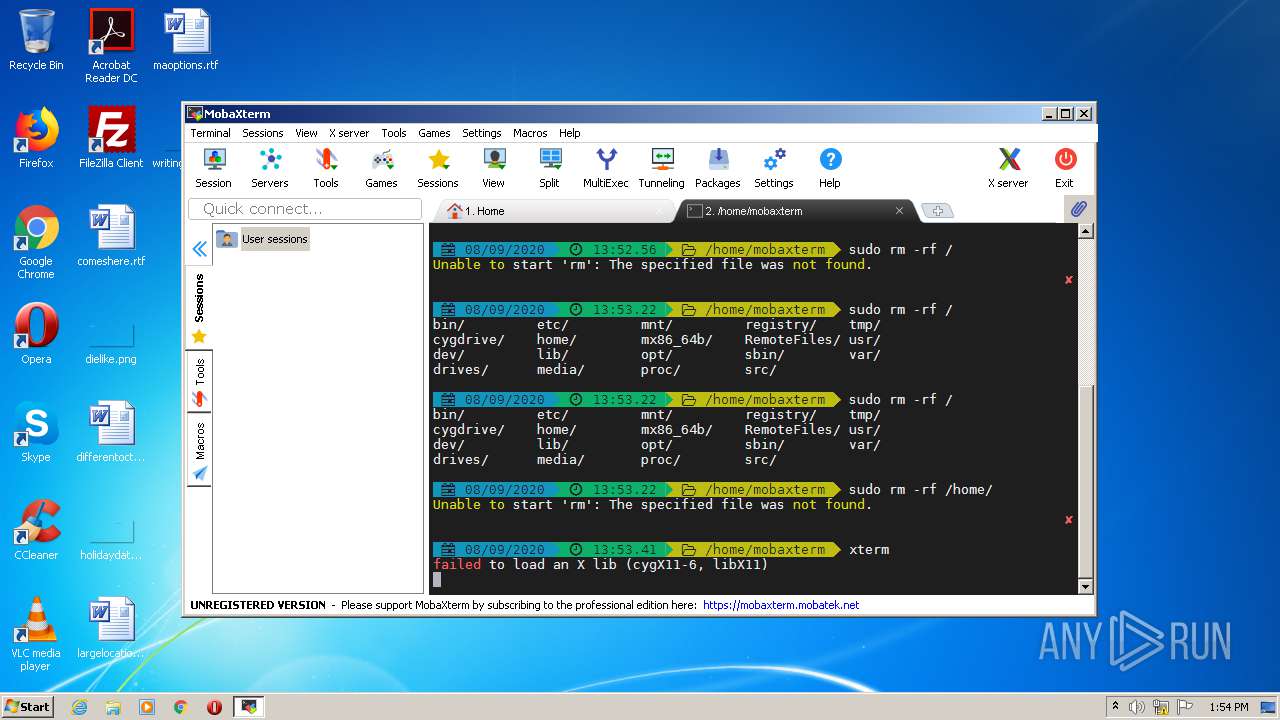The height and width of the screenshot is (720, 1280).
Task: Select the Recycle Bin desktop icon
Action: pyautogui.click(x=36, y=40)
